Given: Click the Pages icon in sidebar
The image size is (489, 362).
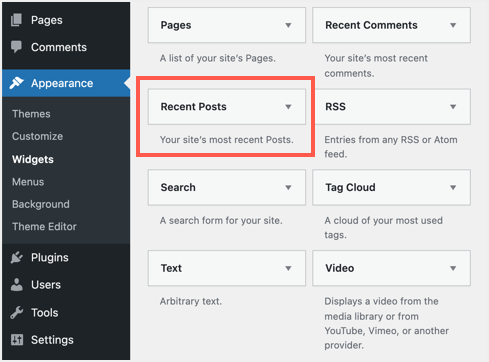Looking at the screenshot, I should point(16,20).
